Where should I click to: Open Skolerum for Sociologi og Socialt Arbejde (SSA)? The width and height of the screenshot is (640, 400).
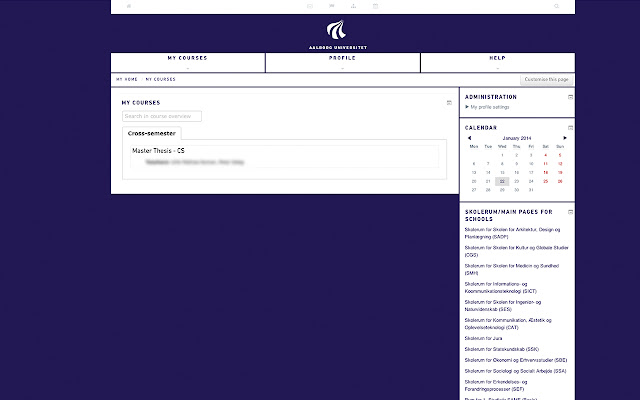coord(516,371)
